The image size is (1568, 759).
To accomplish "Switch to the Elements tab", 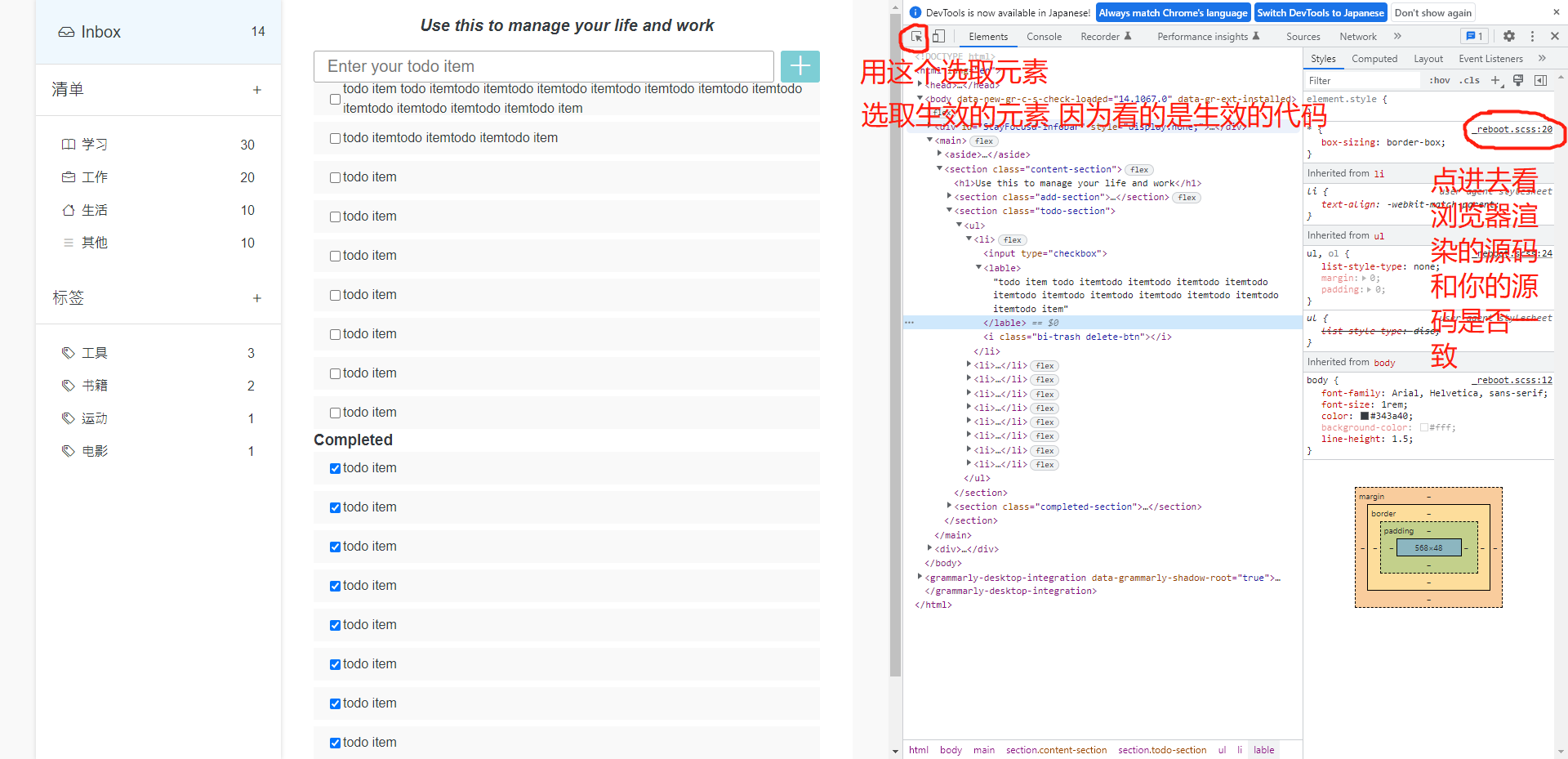I will (988, 37).
